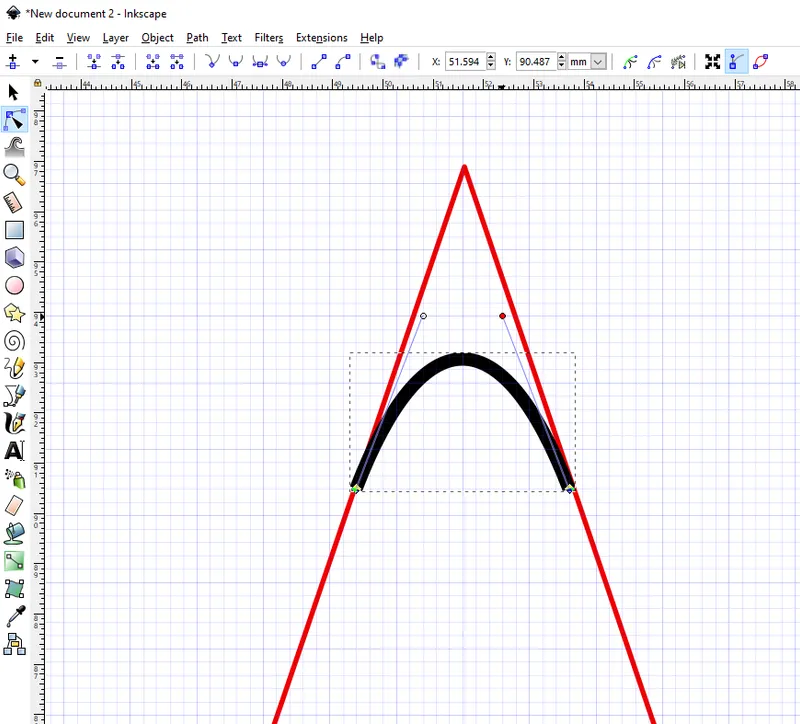
Task: Choose the Text tool
Action: tap(13, 451)
